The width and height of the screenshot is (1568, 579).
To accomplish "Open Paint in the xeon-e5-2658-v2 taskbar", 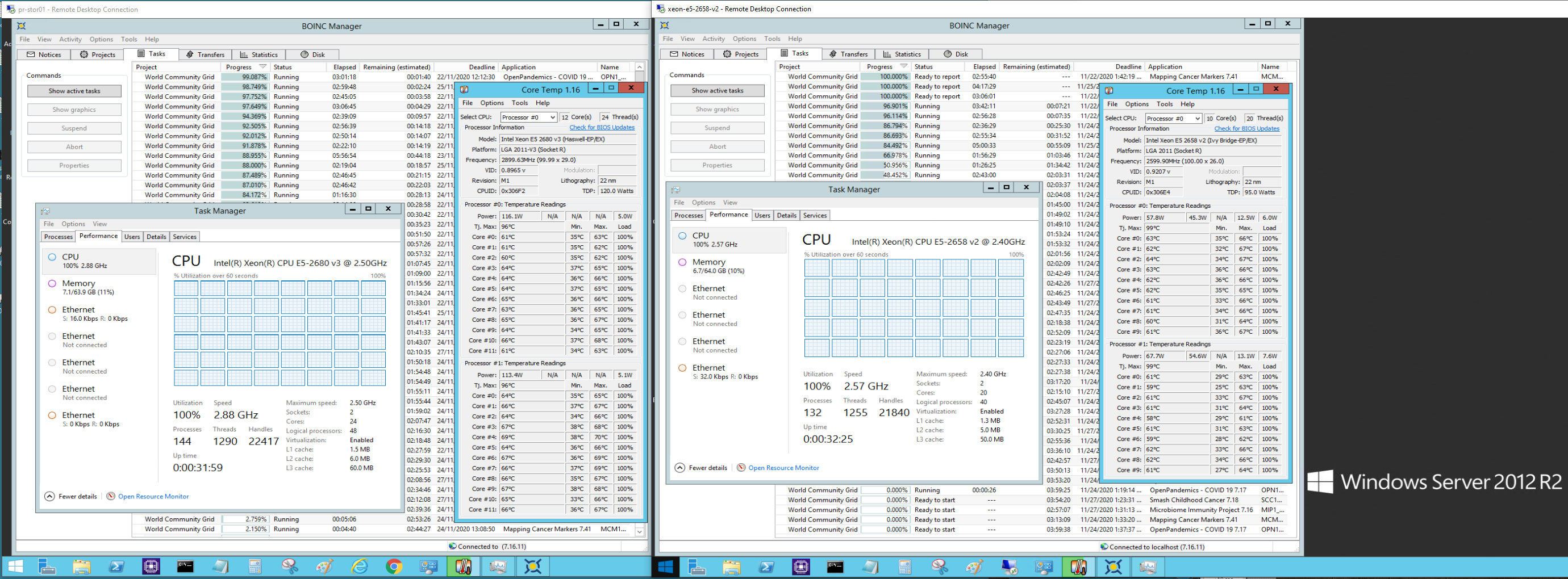I will pyautogui.click(x=974, y=567).
